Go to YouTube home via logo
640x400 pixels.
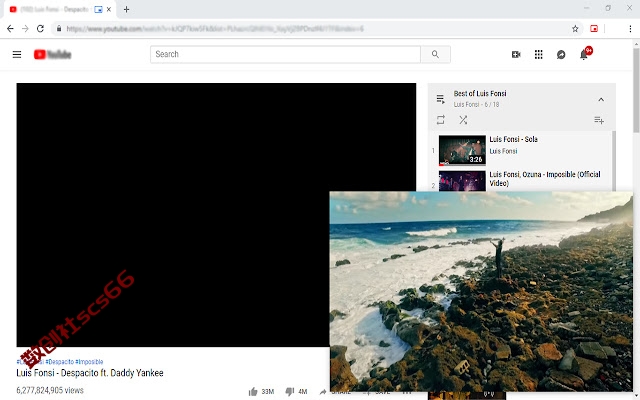pyautogui.click(x=52, y=54)
